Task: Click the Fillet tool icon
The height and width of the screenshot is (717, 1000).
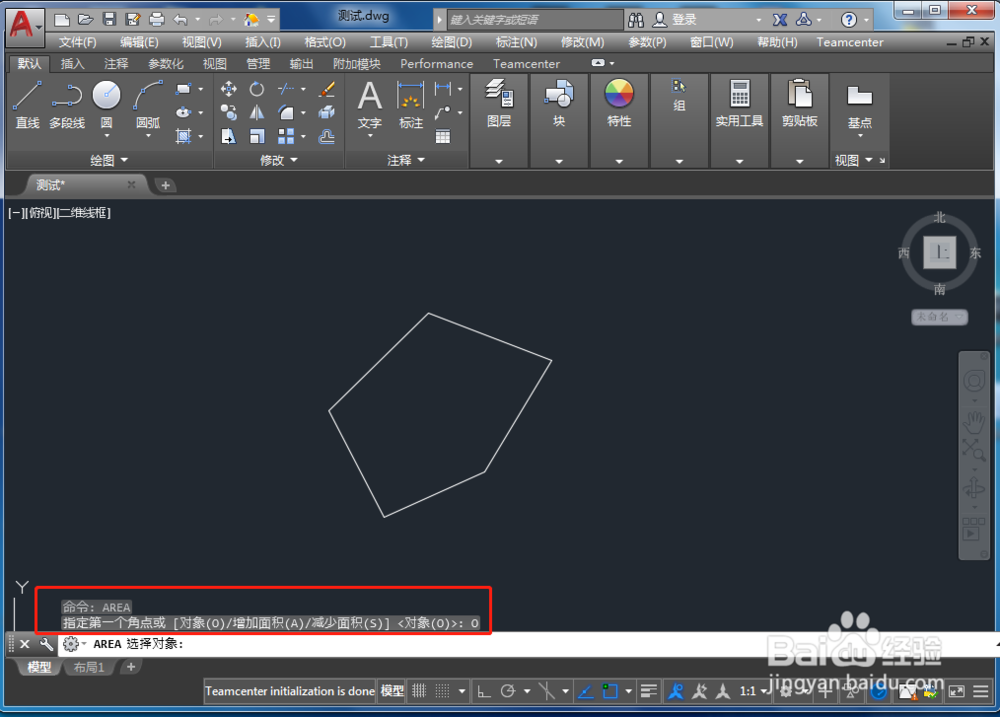Action: [x=286, y=113]
